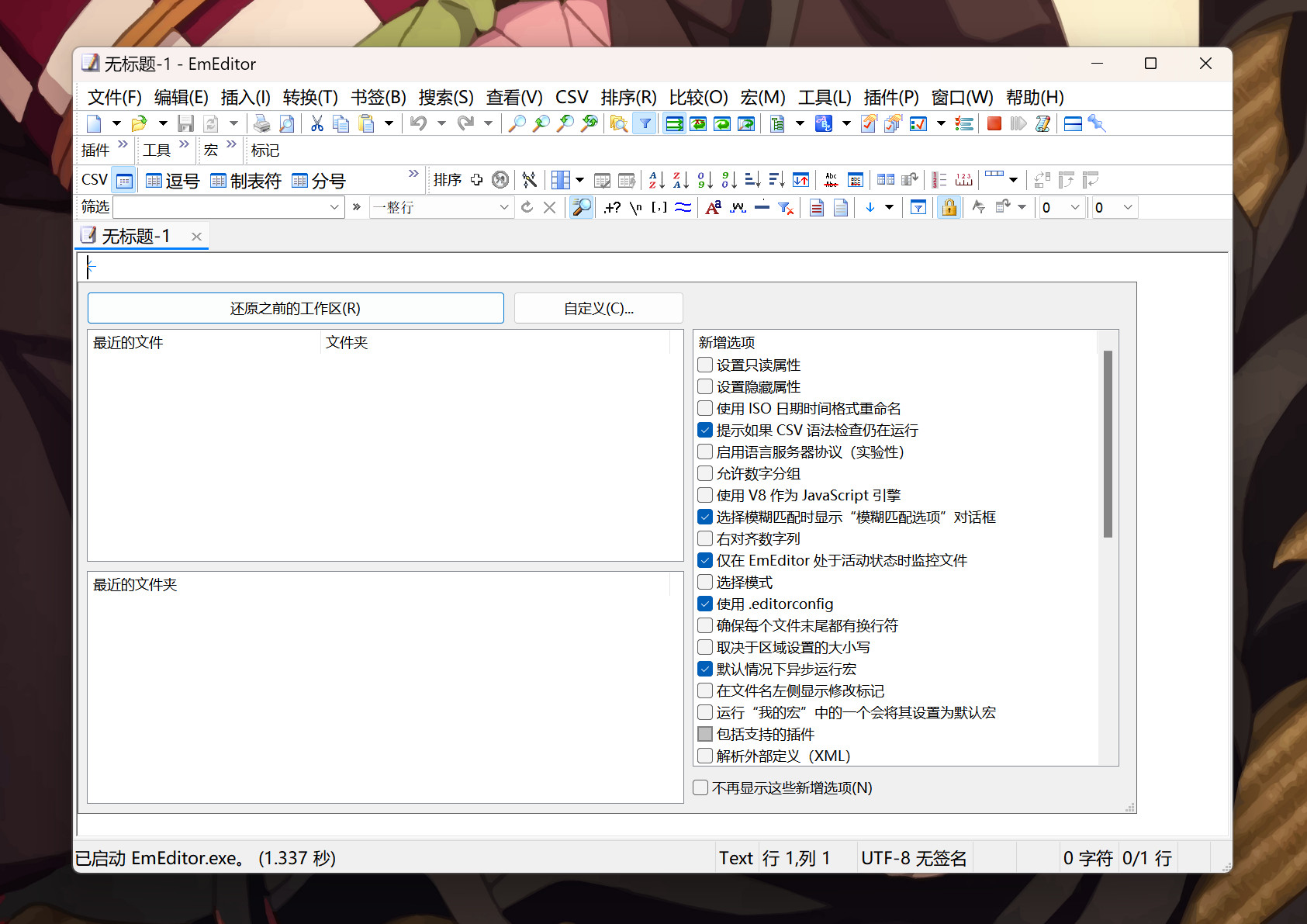Screen dimensions: 1307x924
Task: Click the Delete duplicate lines Abc icon
Action: click(x=832, y=181)
